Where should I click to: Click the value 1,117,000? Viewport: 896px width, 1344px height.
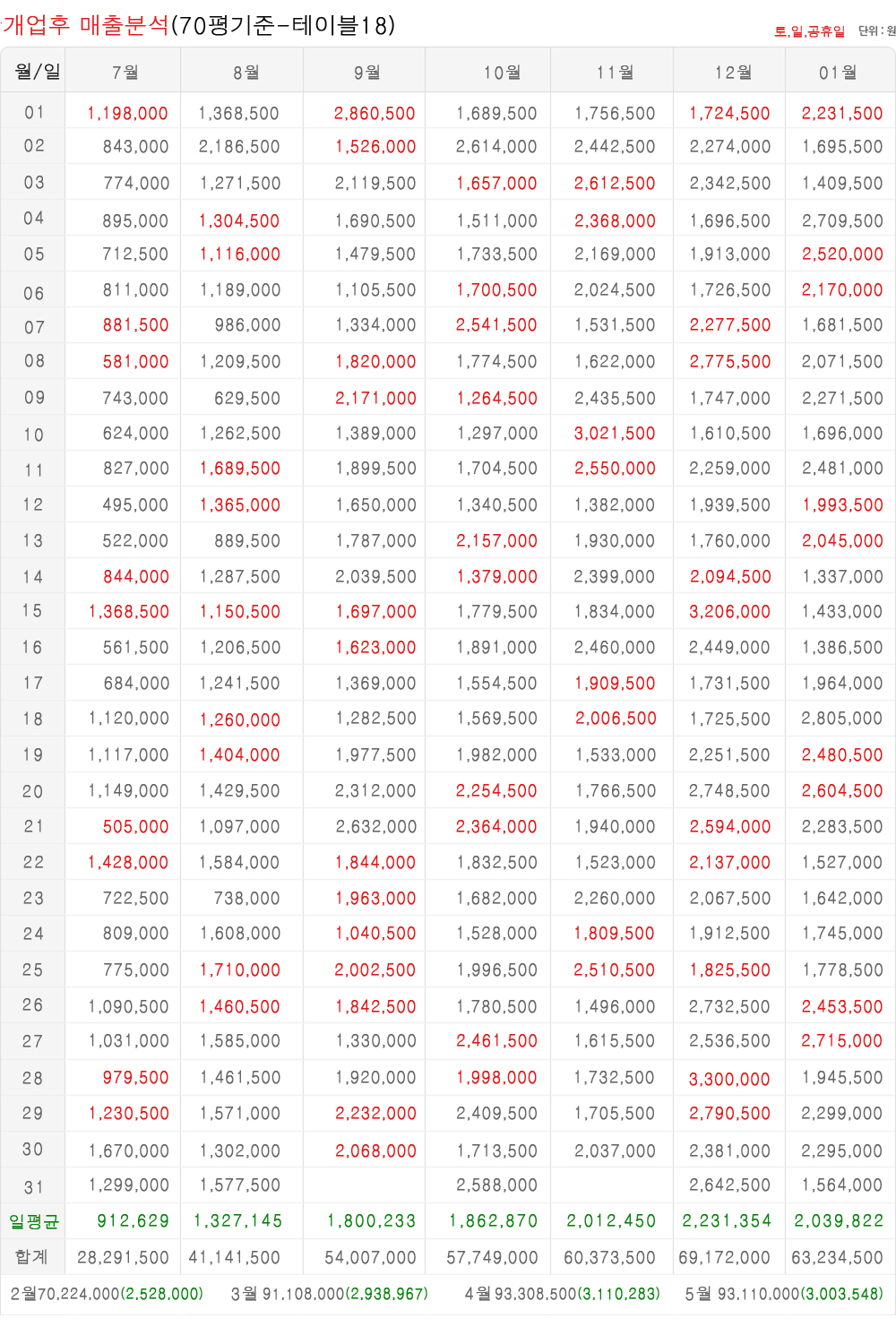128,755
